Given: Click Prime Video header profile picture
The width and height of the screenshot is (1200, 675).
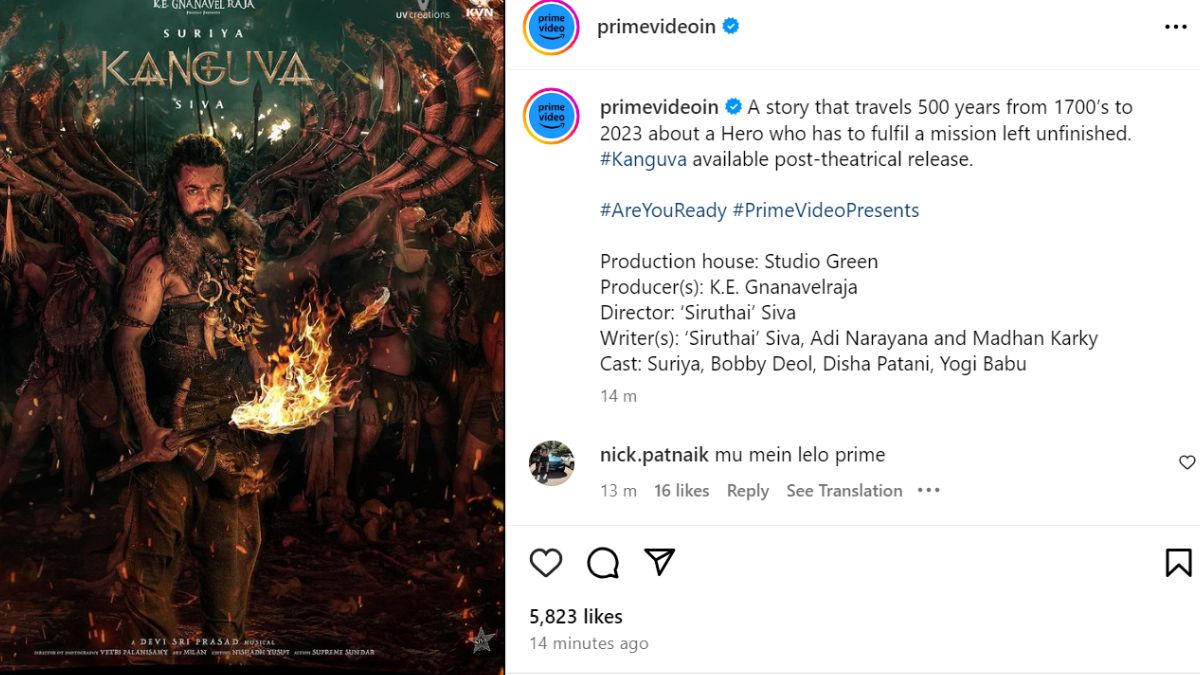Looking at the screenshot, I should (551, 27).
